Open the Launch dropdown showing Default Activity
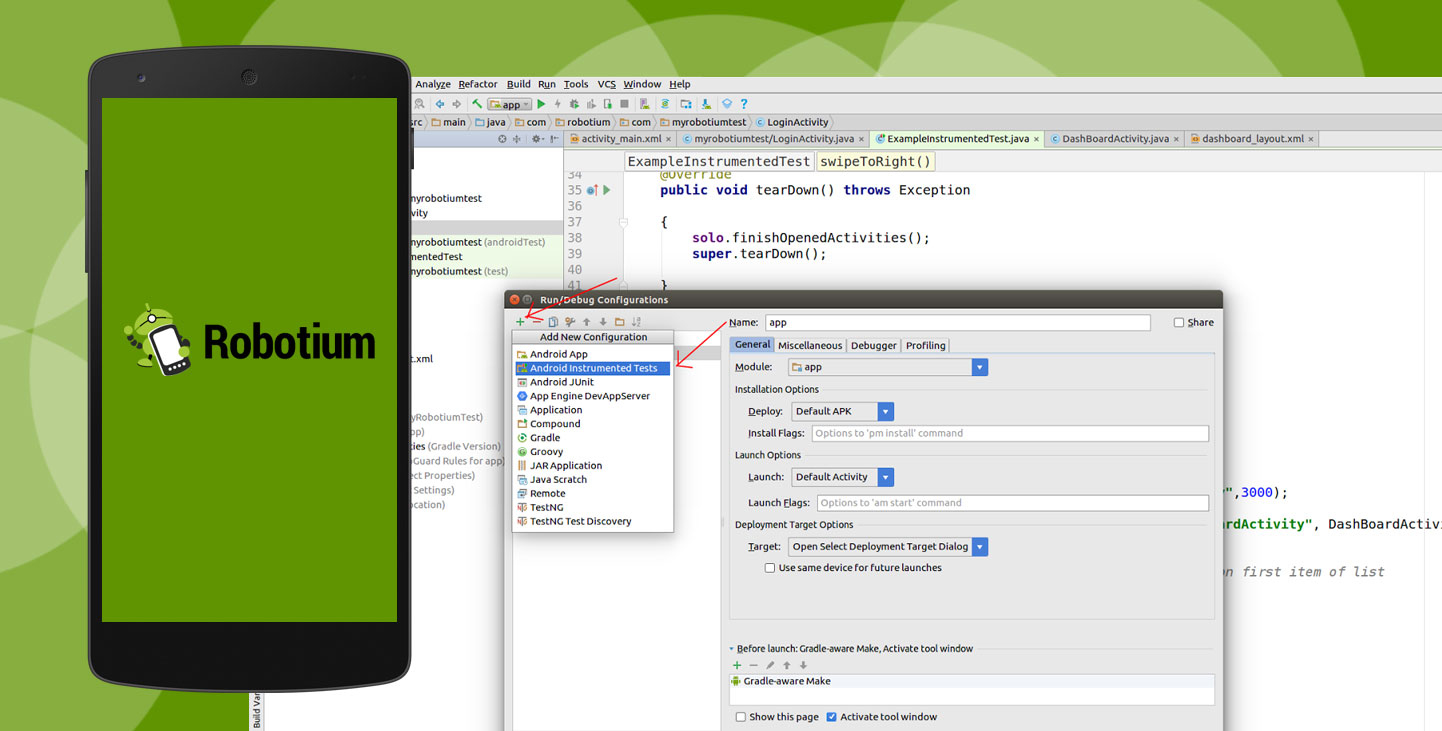Viewport: 1442px width, 731px height. (x=843, y=477)
